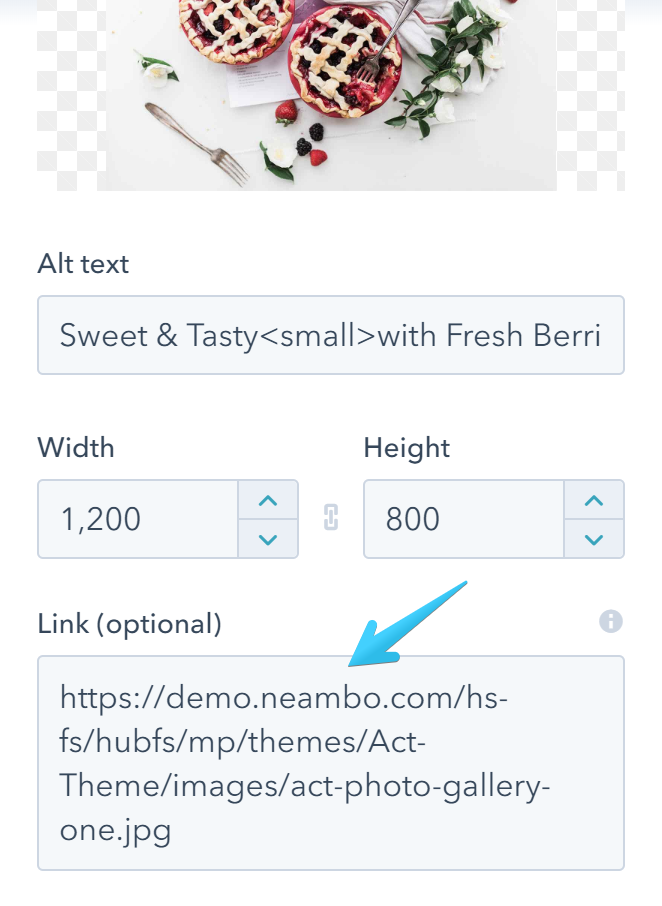Focus the Link URL text area
The image size is (662, 906).
click(x=330, y=763)
